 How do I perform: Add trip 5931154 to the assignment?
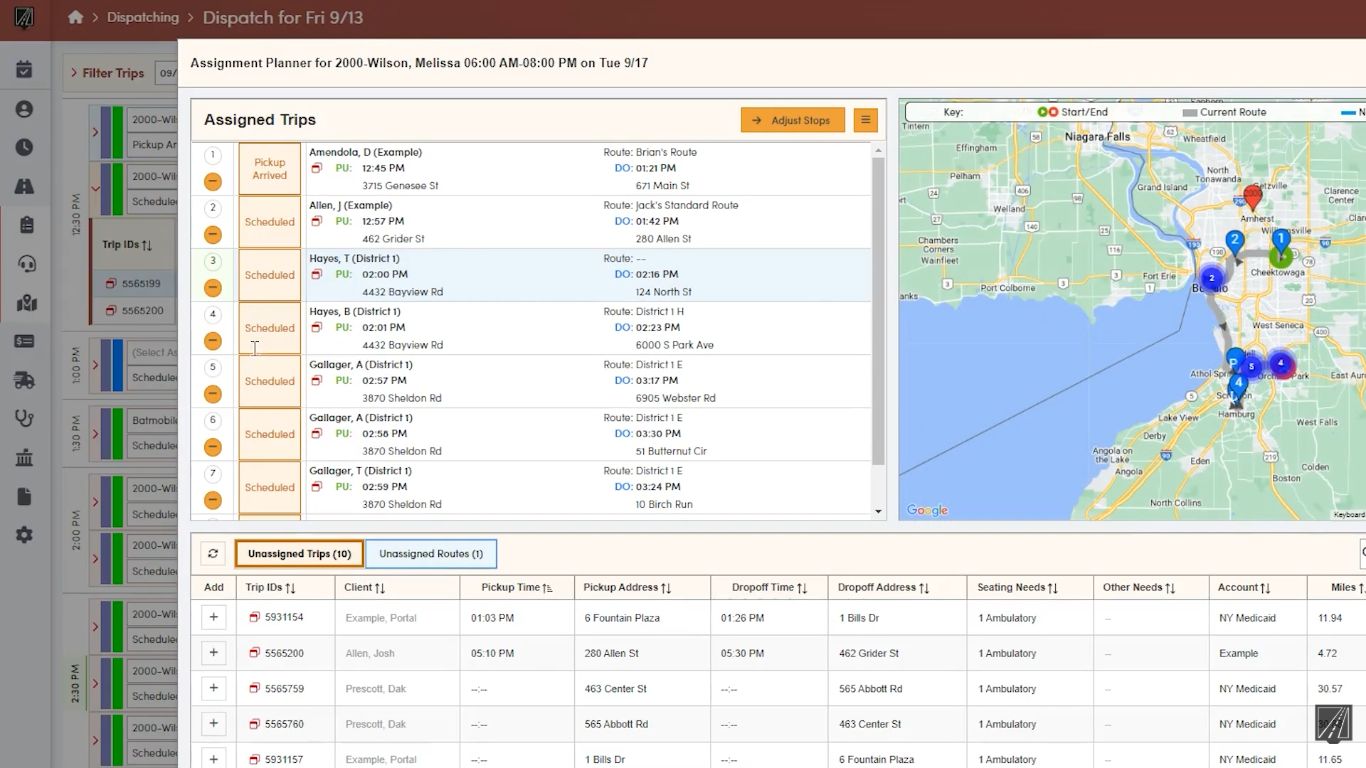[x=213, y=618]
